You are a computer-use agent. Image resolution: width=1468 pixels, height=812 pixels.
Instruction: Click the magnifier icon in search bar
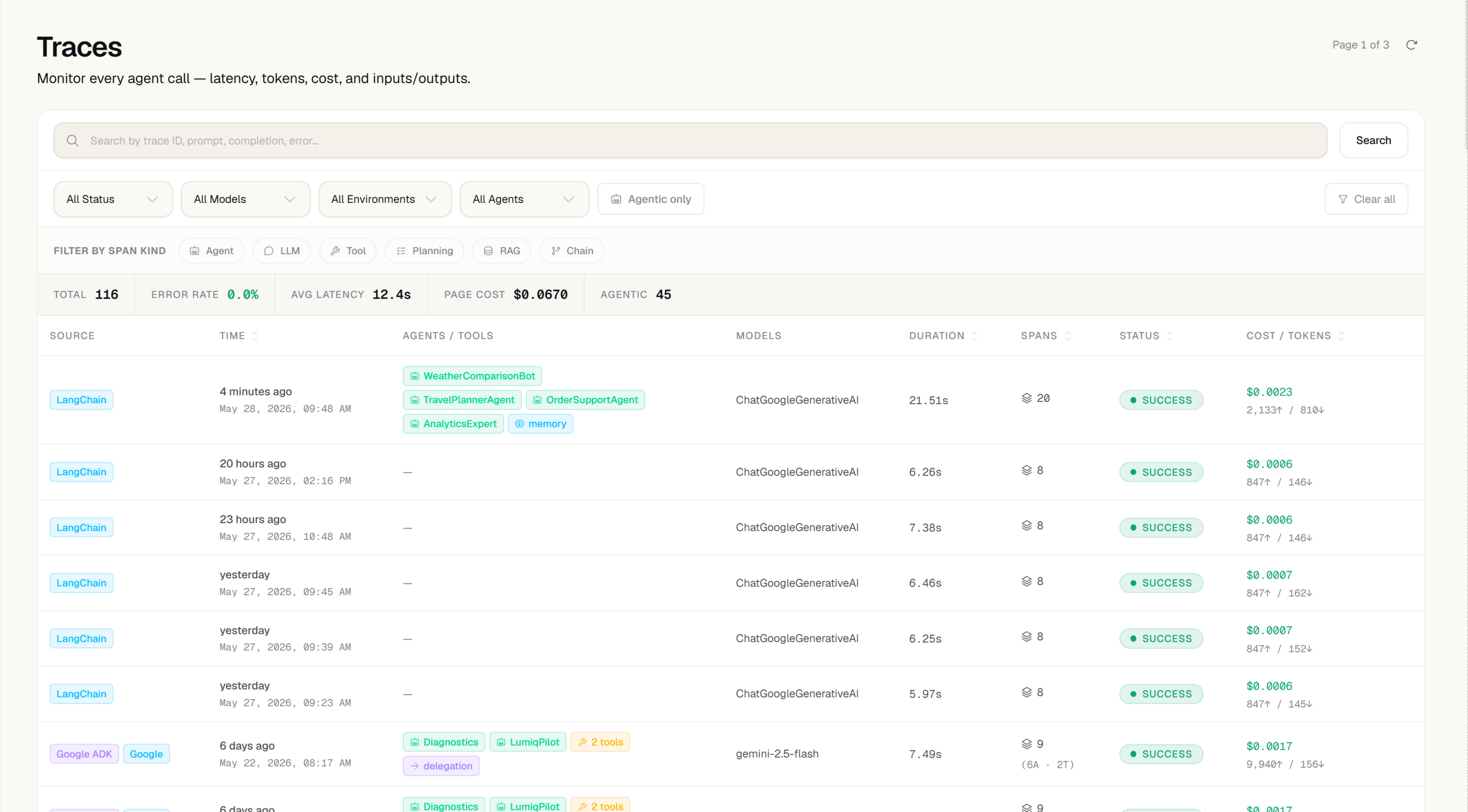point(73,141)
